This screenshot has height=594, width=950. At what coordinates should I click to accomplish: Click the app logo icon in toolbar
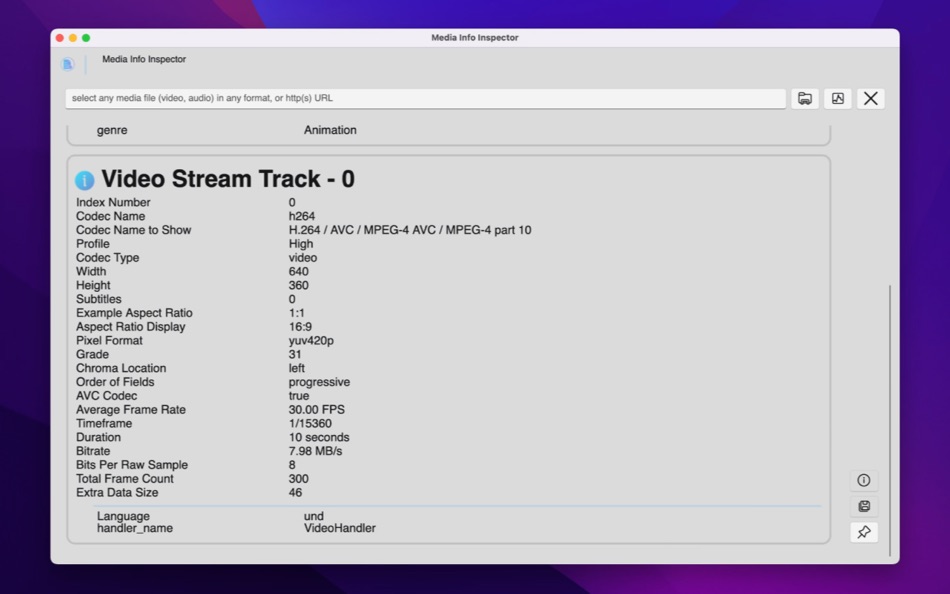click(x=68, y=64)
